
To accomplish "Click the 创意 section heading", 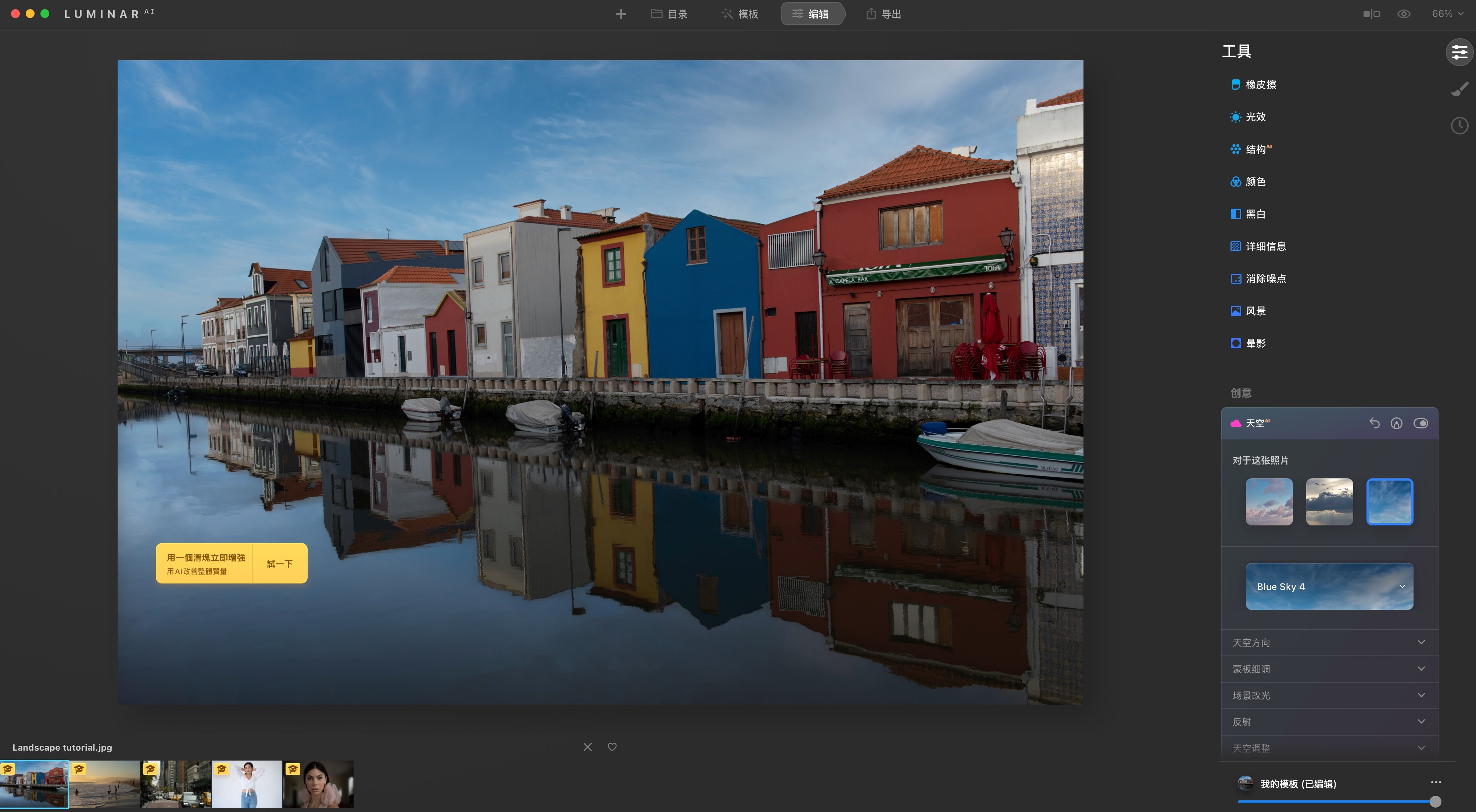I will pyautogui.click(x=1241, y=393).
